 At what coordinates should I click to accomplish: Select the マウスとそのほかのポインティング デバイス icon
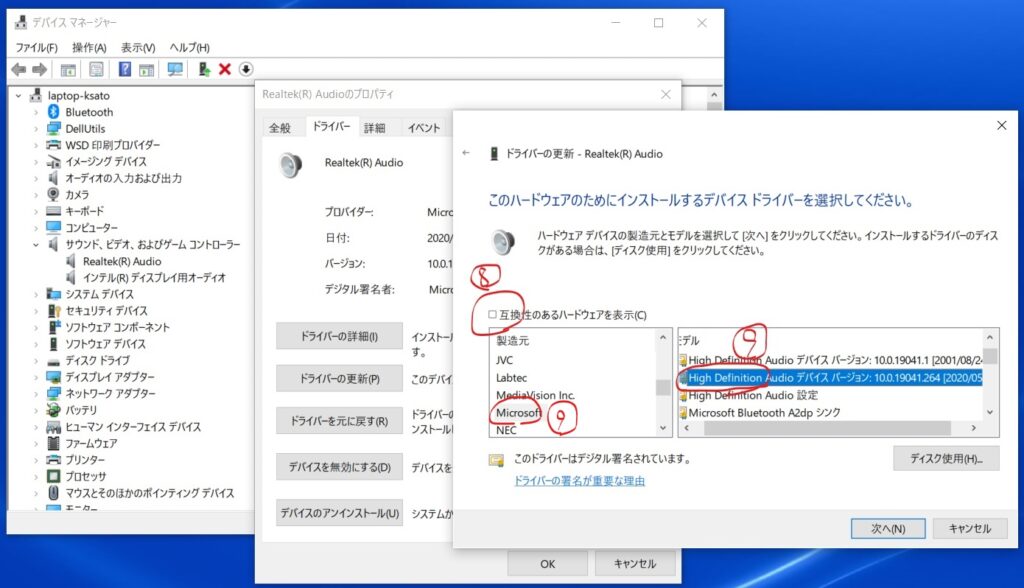pos(54,493)
